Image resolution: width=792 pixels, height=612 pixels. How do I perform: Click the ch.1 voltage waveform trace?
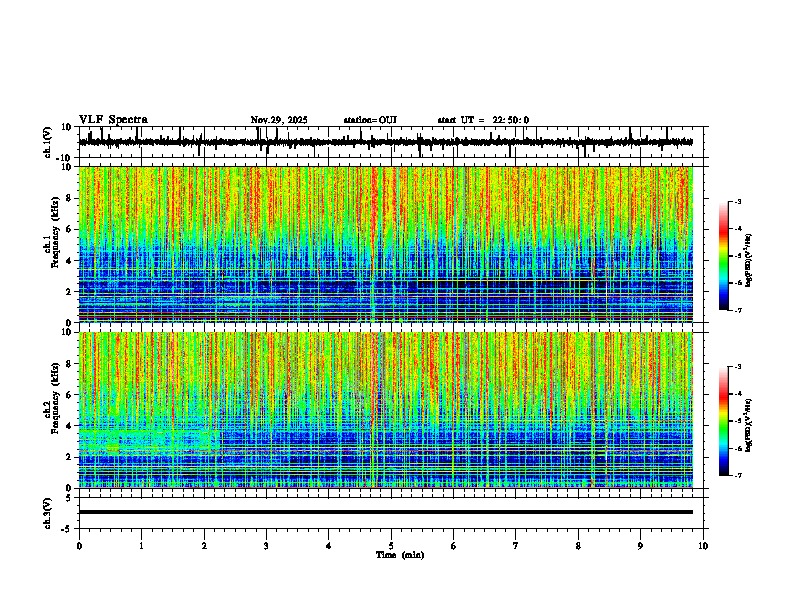click(x=385, y=142)
